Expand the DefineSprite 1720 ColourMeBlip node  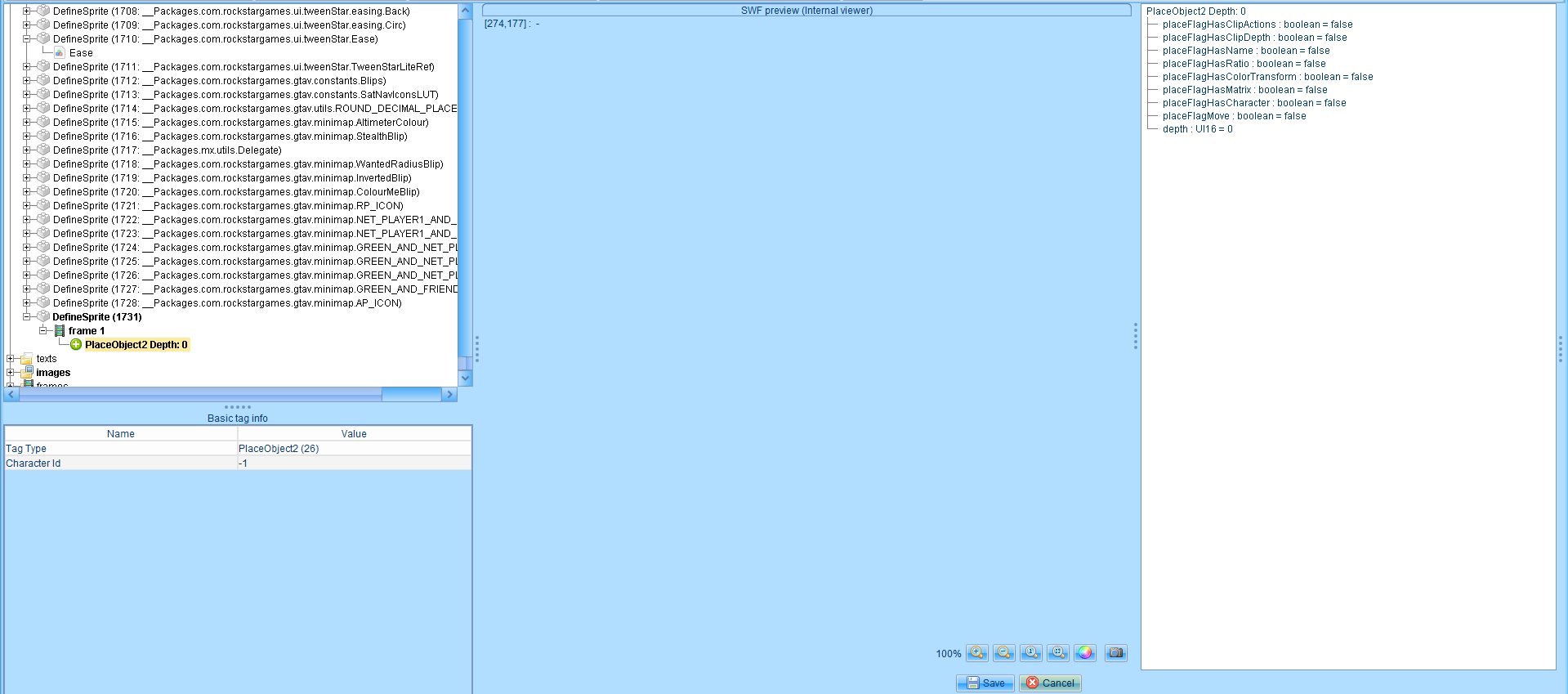[26, 192]
